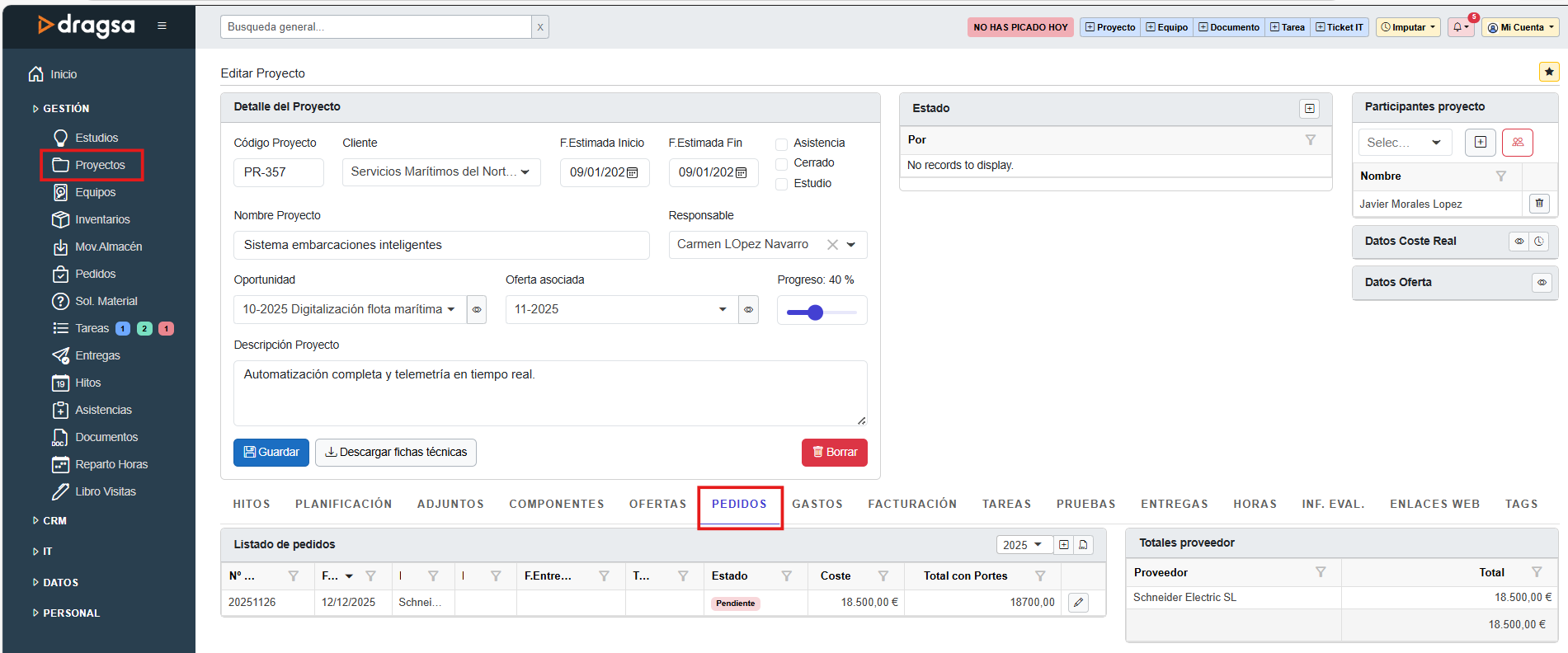Open the notifications bell

point(1459,27)
